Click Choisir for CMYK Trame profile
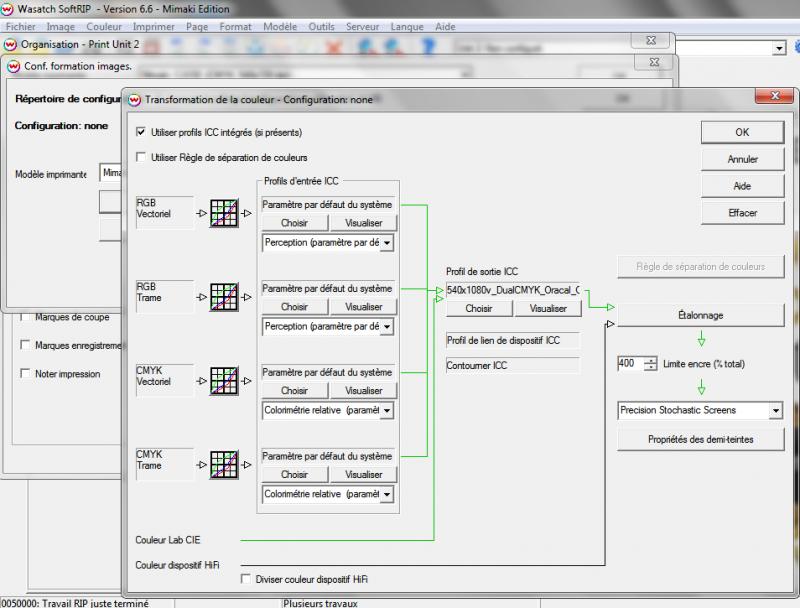Screen dimensions: 800x608 click(294, 474)
